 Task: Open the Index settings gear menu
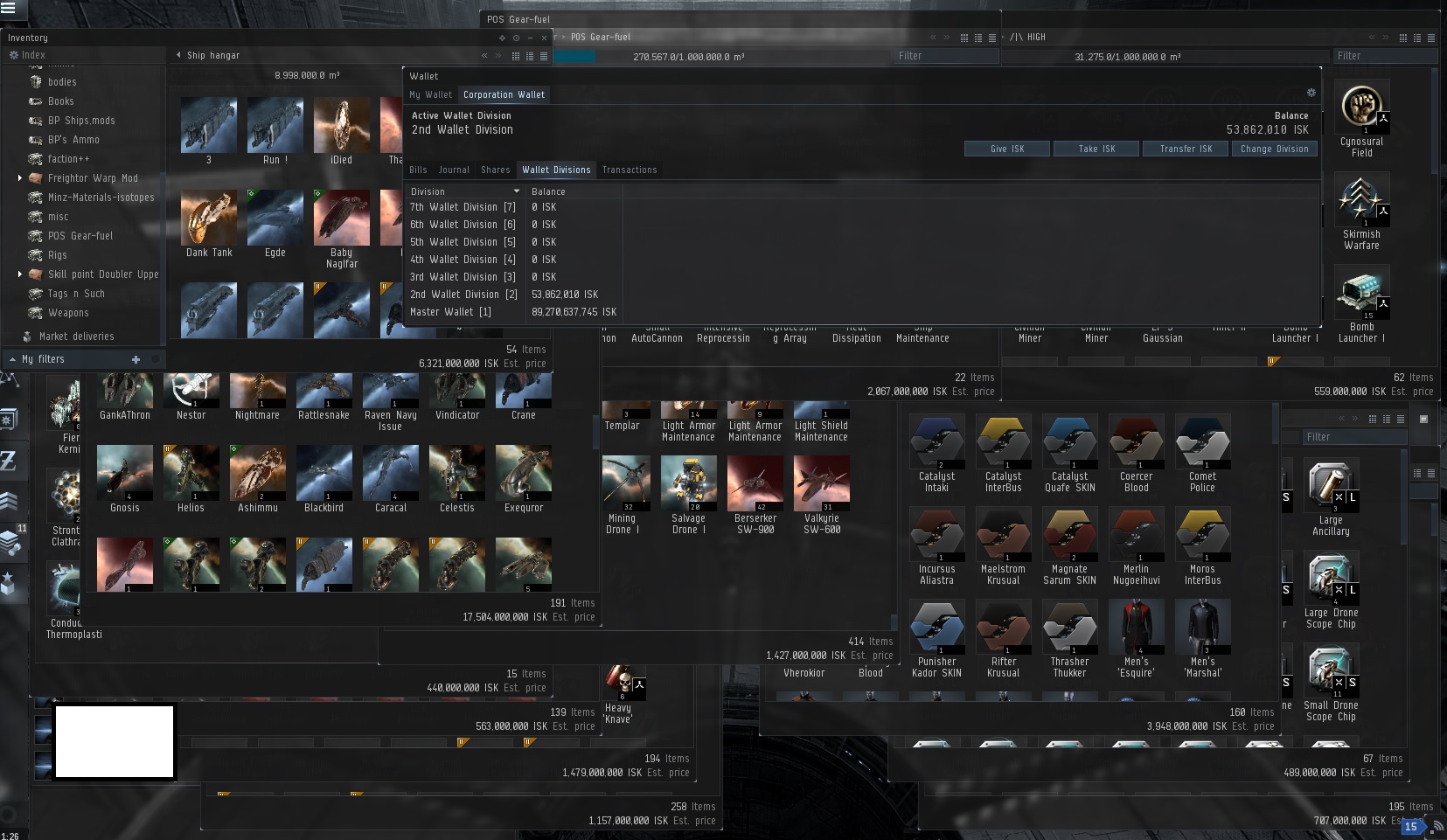(14, 55)
